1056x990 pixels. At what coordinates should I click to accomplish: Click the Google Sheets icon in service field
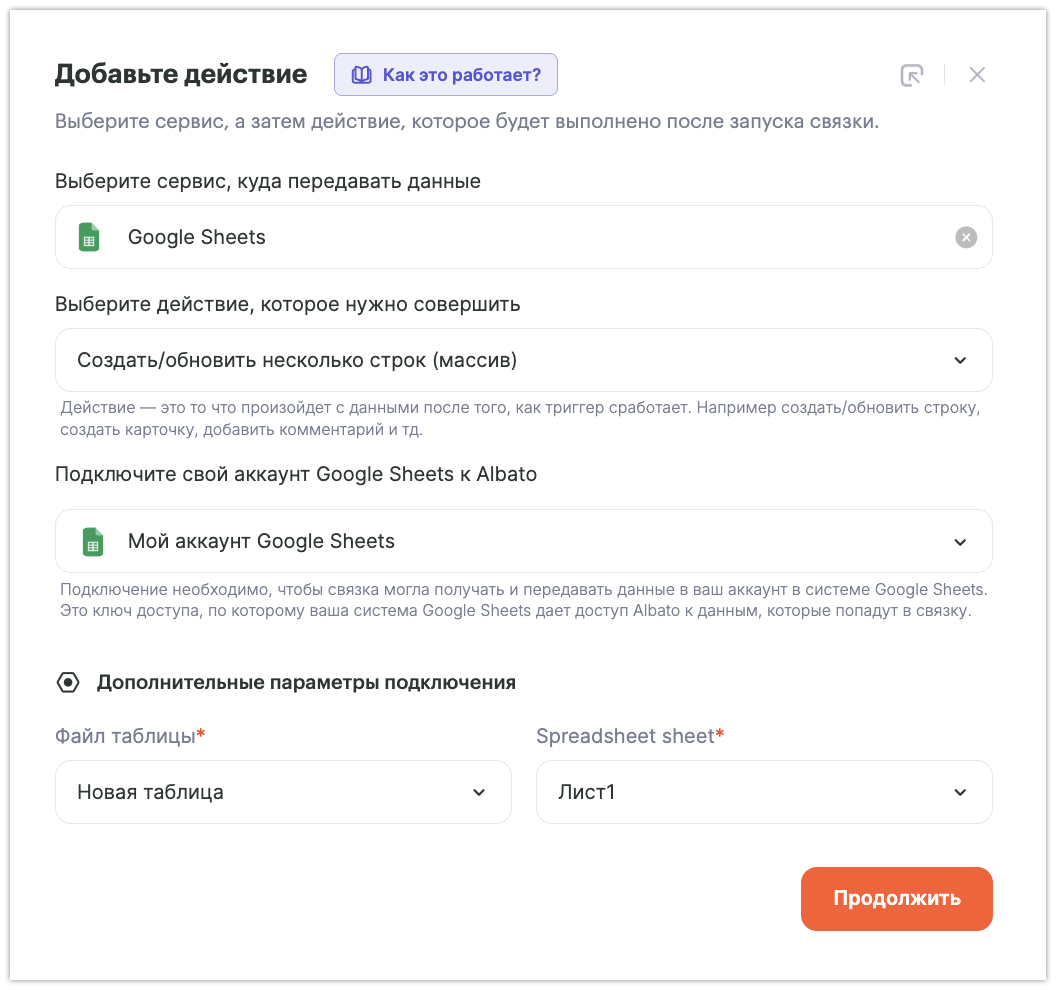[x=89, y=237]
